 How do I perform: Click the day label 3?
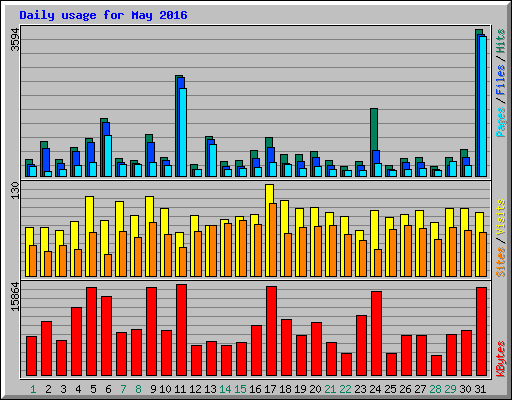point(63,389)
